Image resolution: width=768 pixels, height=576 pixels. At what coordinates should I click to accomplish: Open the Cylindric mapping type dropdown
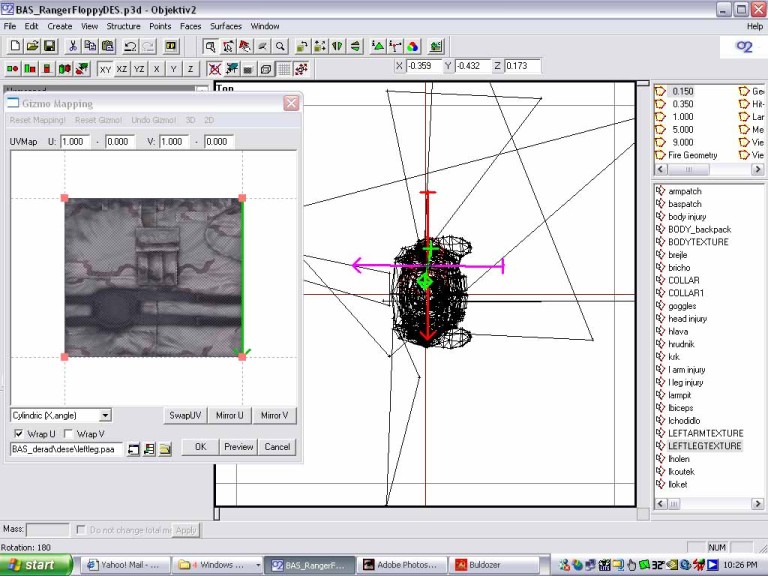105,415
